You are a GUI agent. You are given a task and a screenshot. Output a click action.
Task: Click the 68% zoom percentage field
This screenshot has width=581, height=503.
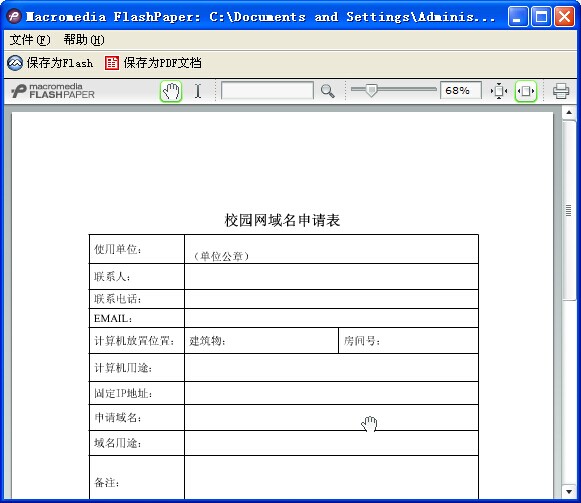461,90
